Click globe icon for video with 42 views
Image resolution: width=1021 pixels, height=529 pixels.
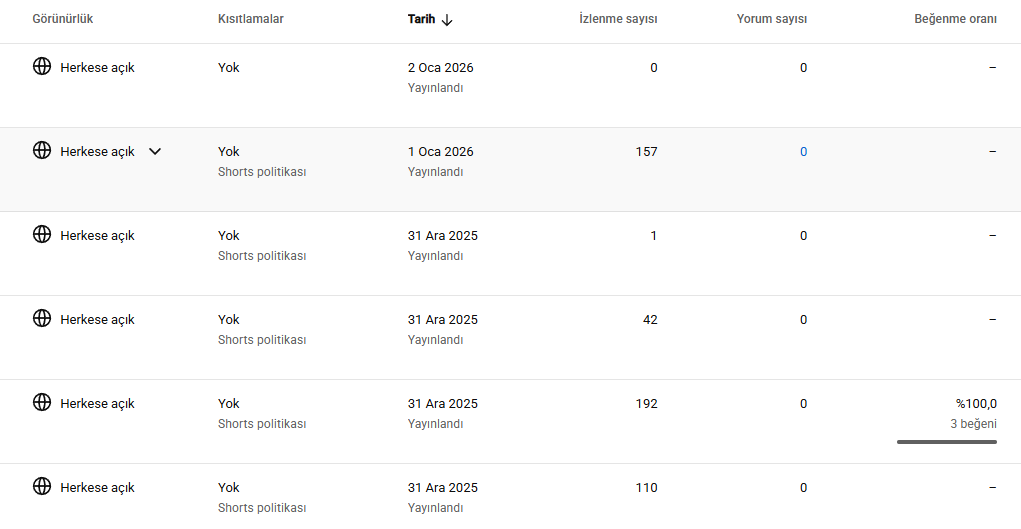point(42,318)
